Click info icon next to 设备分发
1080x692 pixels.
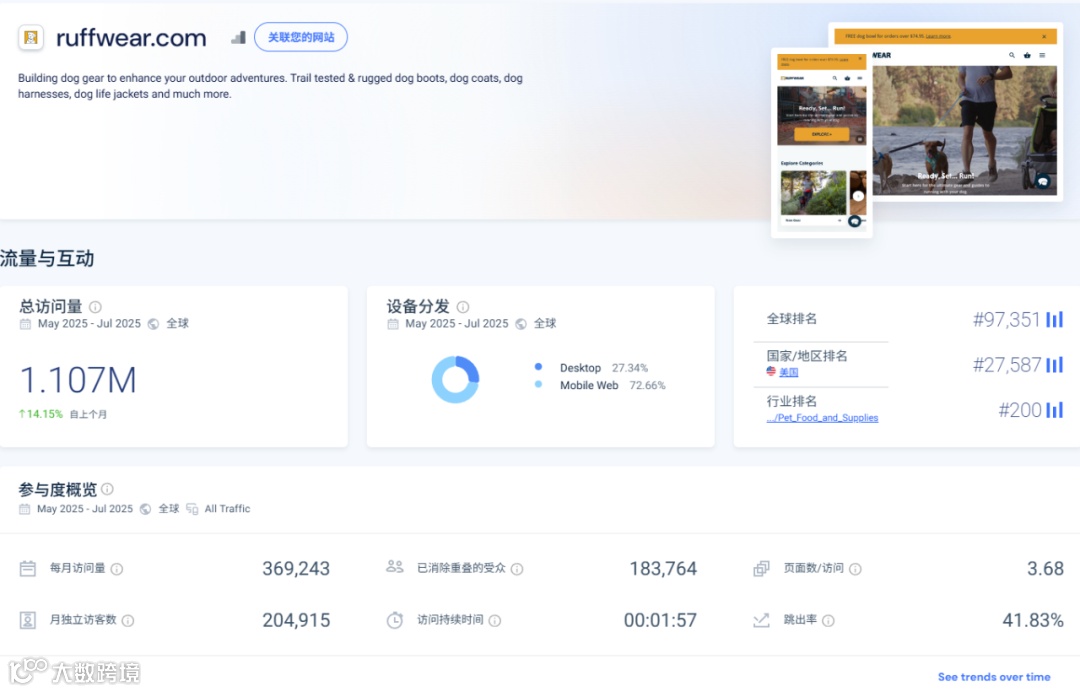coord(463,306)
